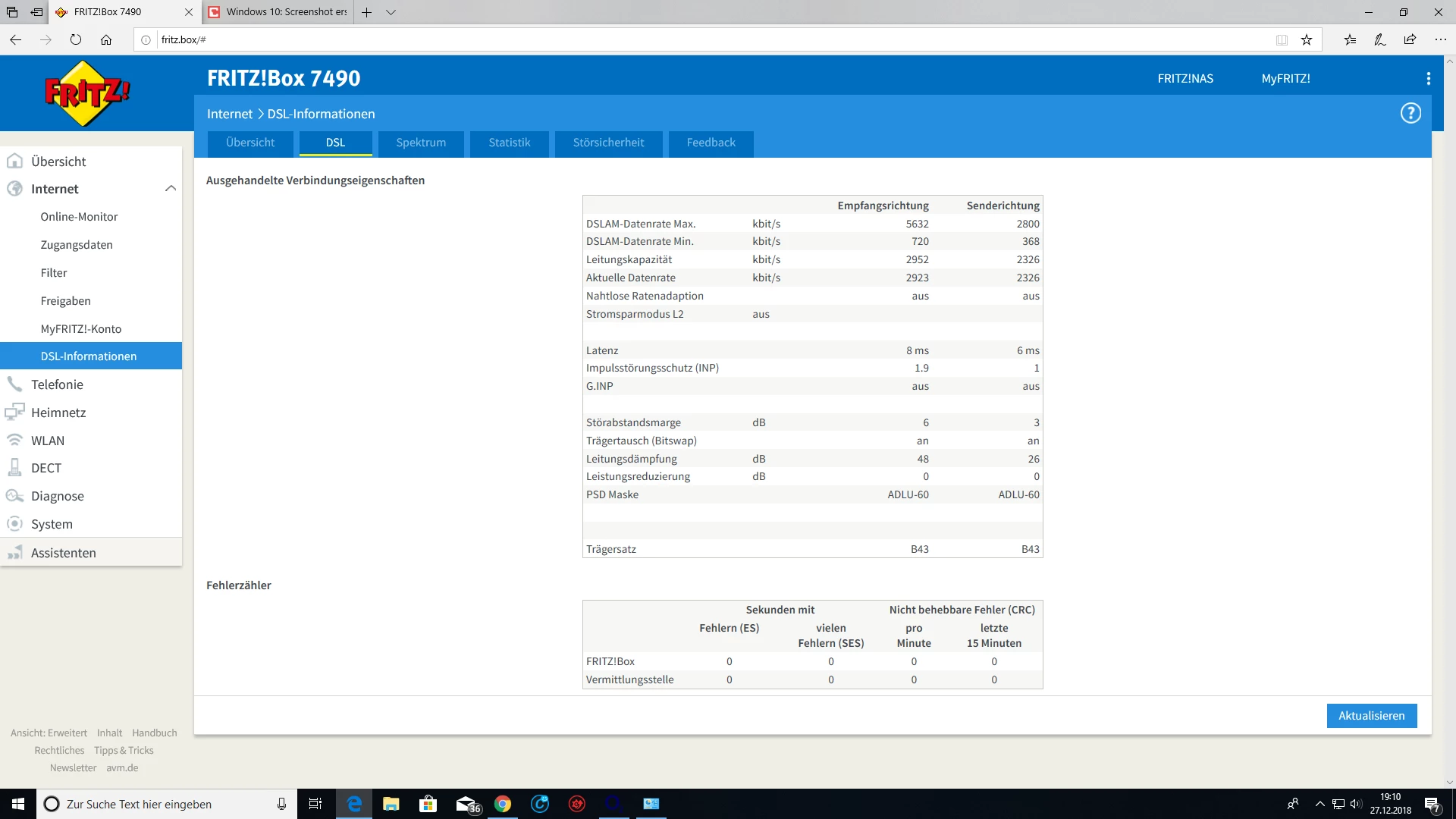Image resolution: width=1456 pixels, height=819 pixels.
Task: Click the Aktualisieren button
Action: 1371,716
